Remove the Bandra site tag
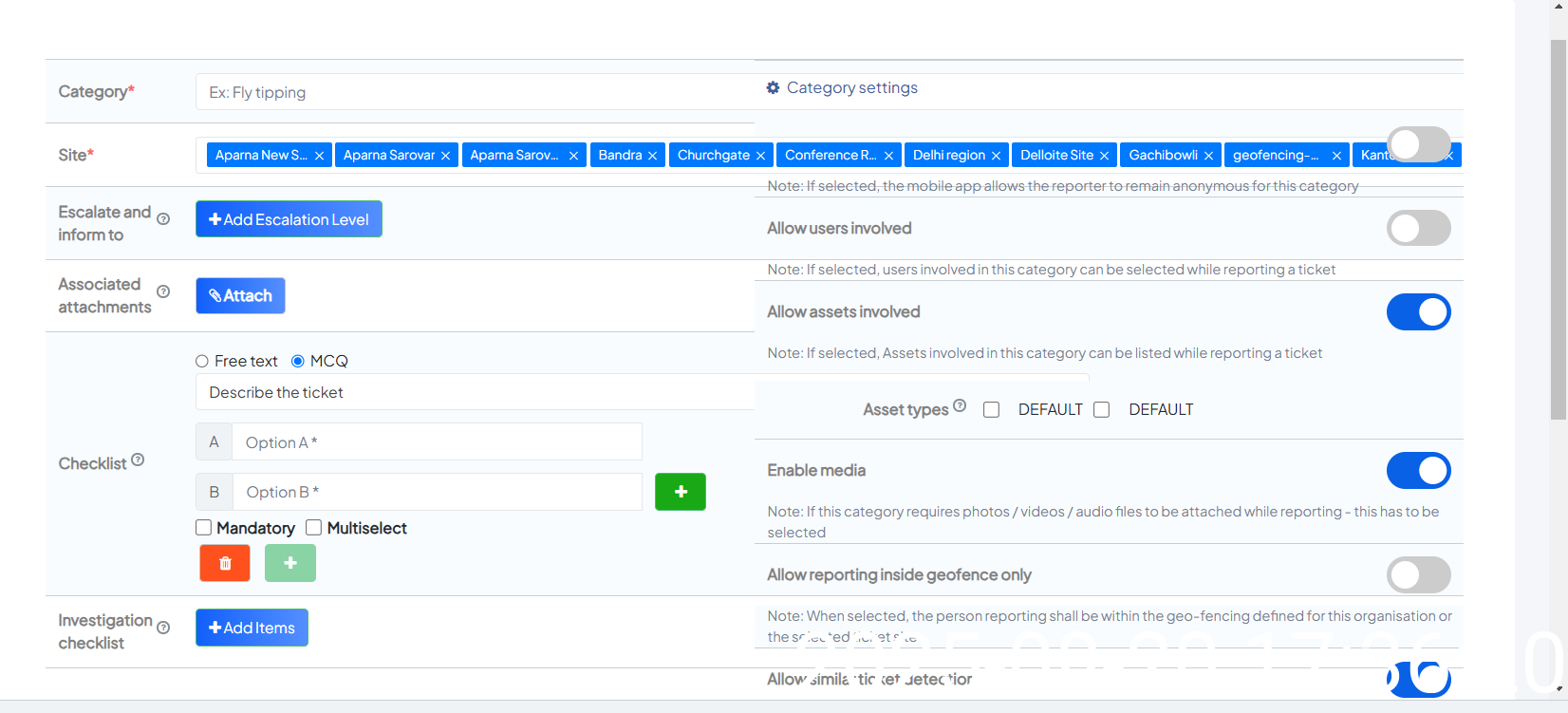This screenshot has width=1568, height=713. (x=652, y=156)
